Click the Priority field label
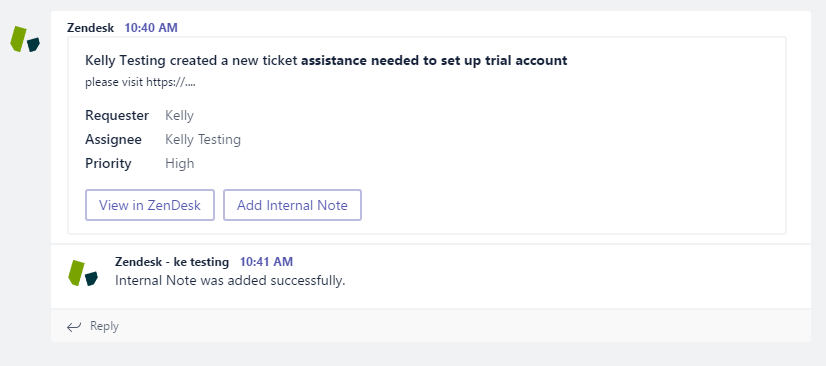 (x=108, y=163)
